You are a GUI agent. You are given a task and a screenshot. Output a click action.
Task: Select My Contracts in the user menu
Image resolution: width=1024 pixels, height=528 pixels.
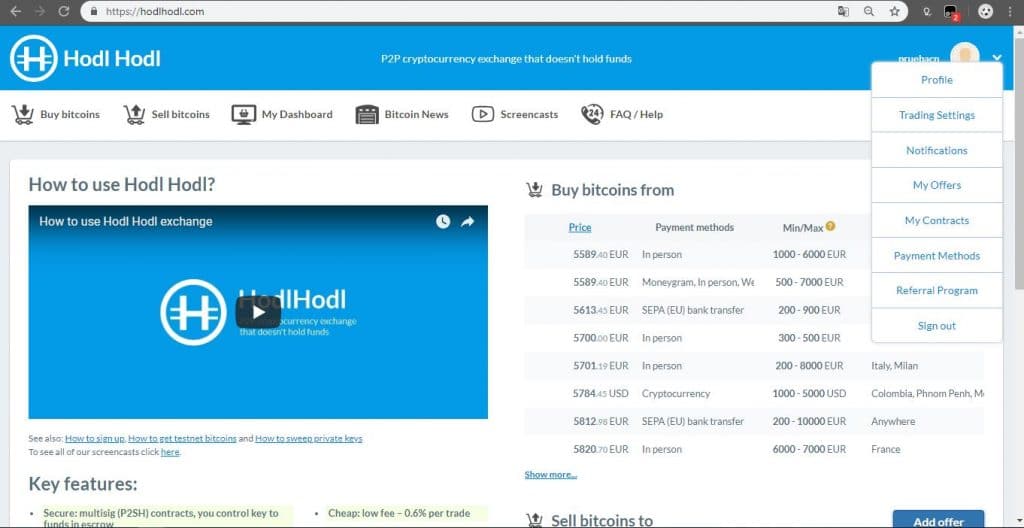point(936,220)
